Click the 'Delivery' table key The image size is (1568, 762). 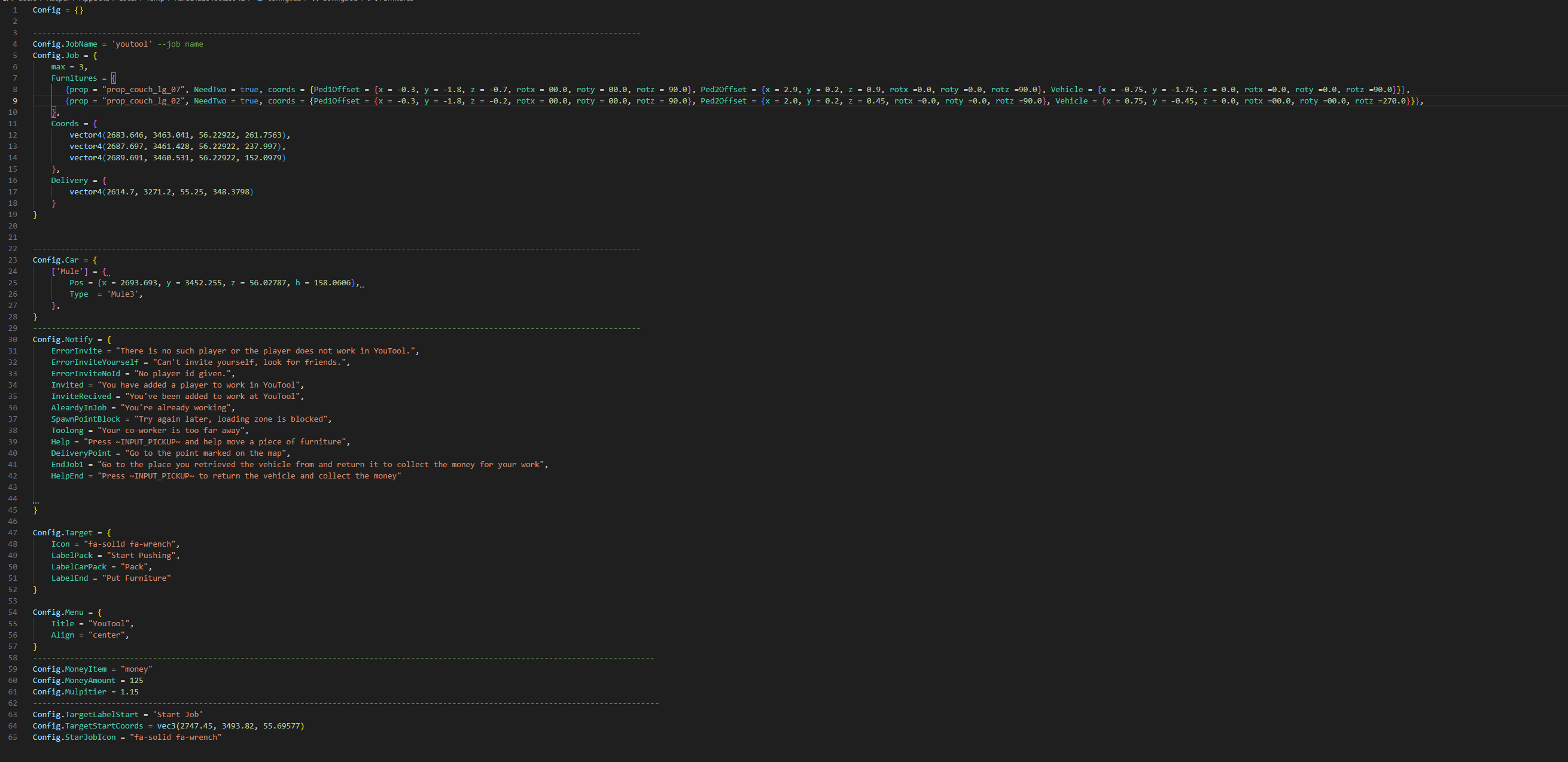[x=69, y=180]
